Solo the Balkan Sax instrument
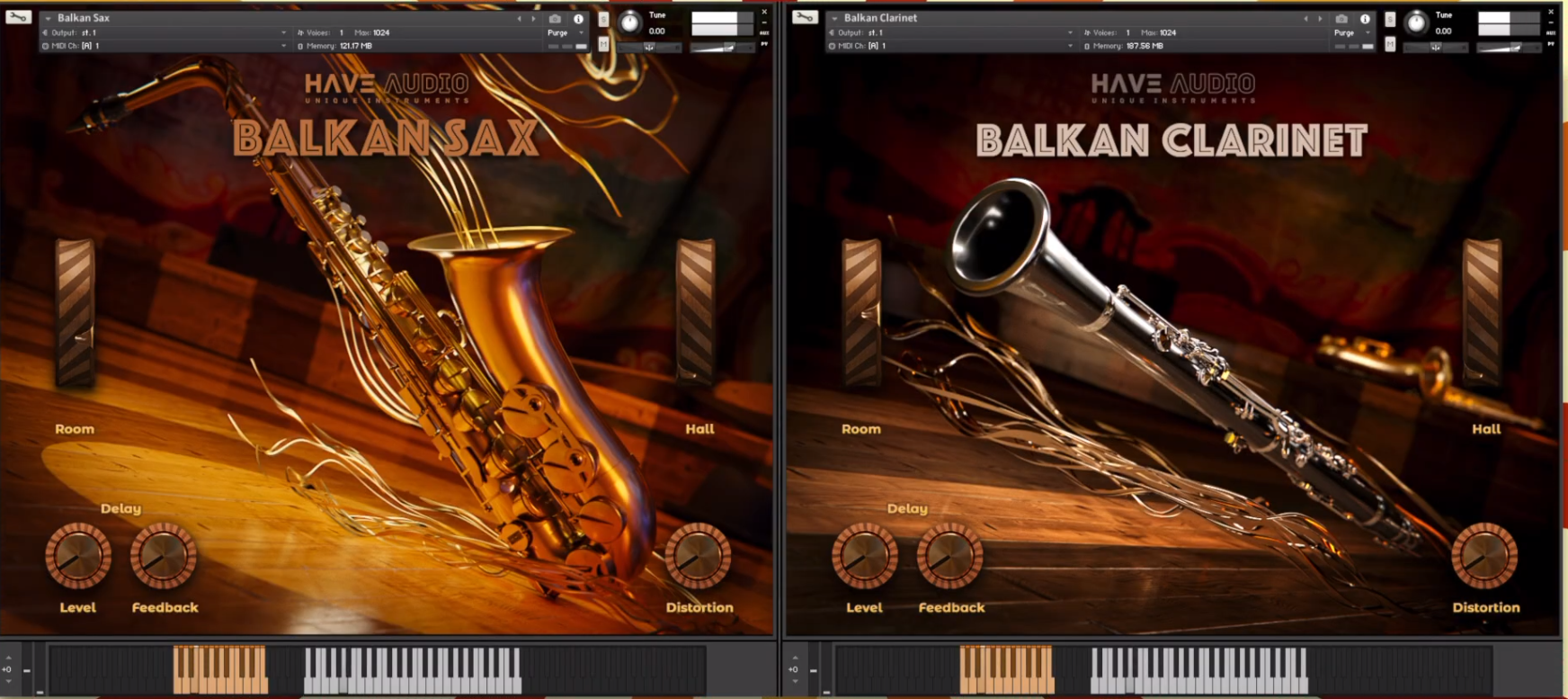Viewport: 1568px width, 699px height. (x=603, y=19)
